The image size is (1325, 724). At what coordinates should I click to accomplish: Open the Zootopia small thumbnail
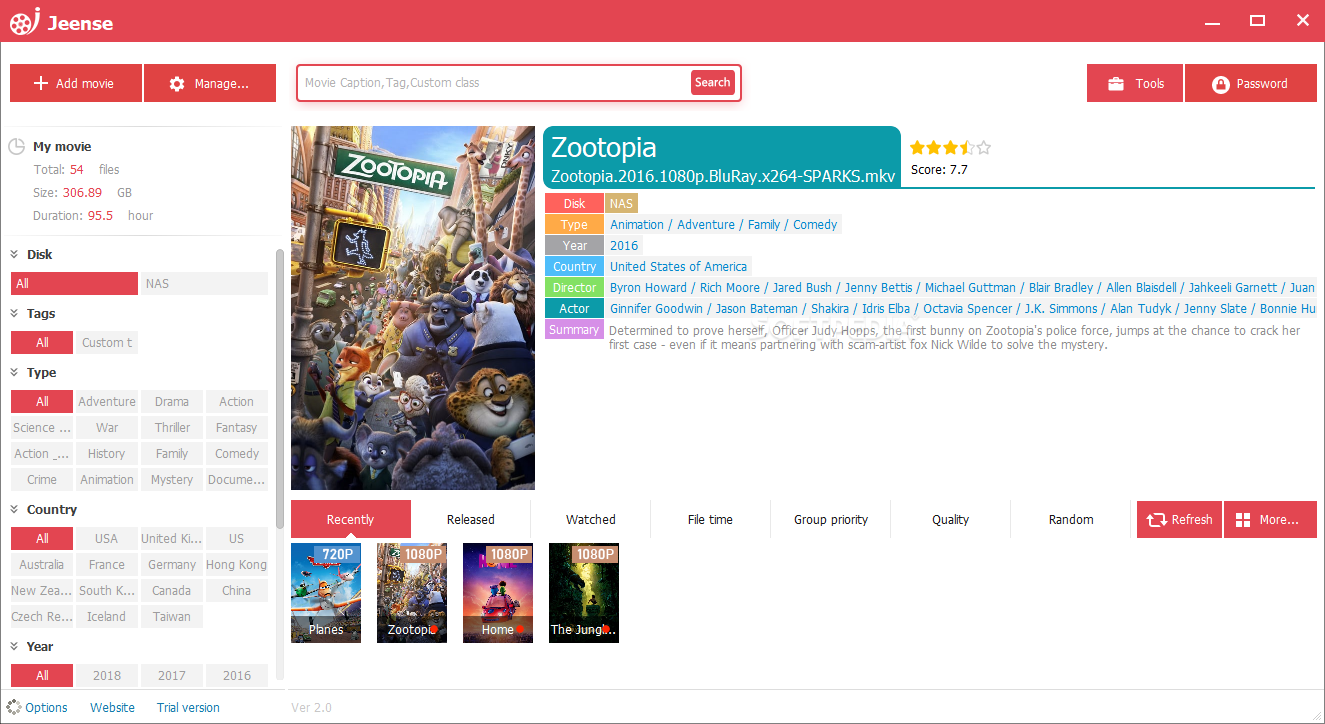(412, 593)
